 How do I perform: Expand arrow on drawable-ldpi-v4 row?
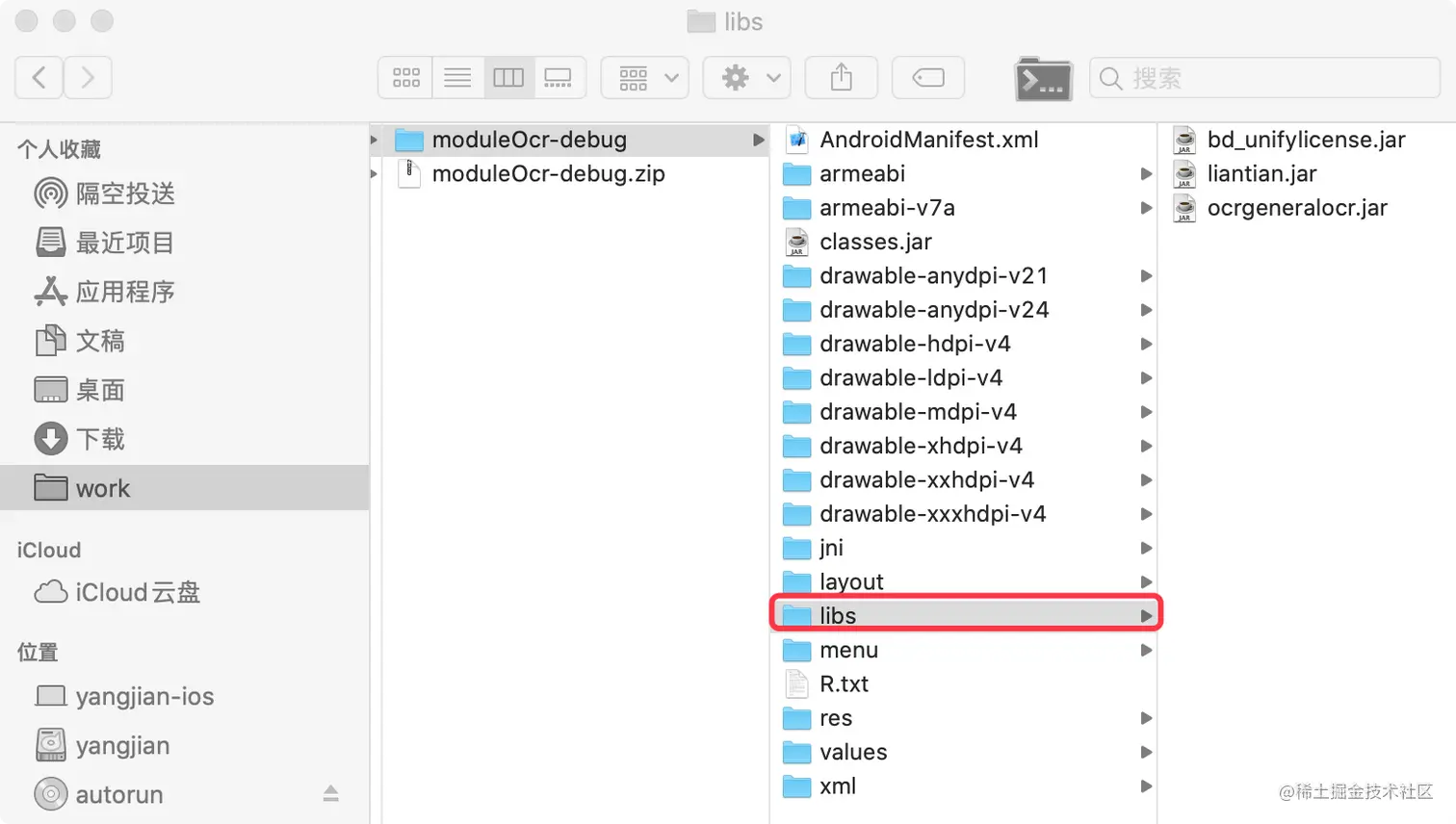[1146, 377]
